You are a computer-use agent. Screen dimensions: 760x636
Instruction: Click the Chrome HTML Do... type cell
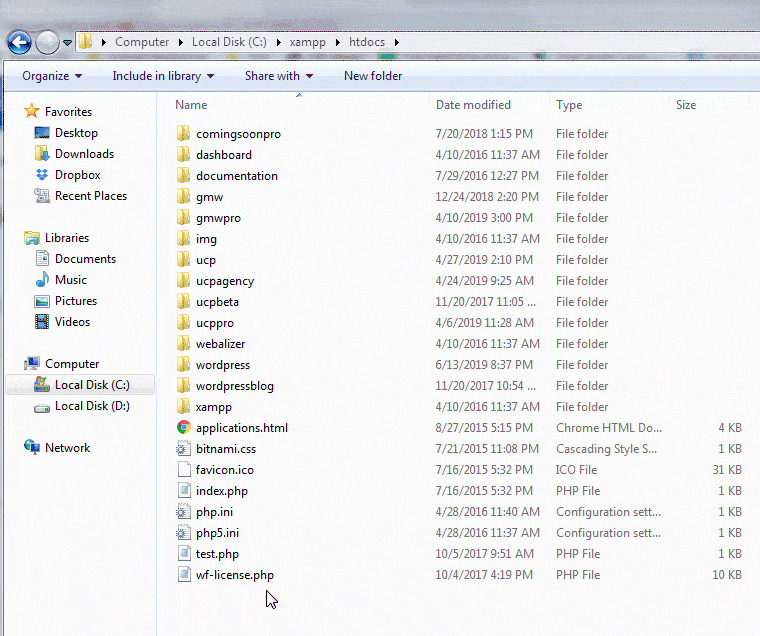point(609,428)
